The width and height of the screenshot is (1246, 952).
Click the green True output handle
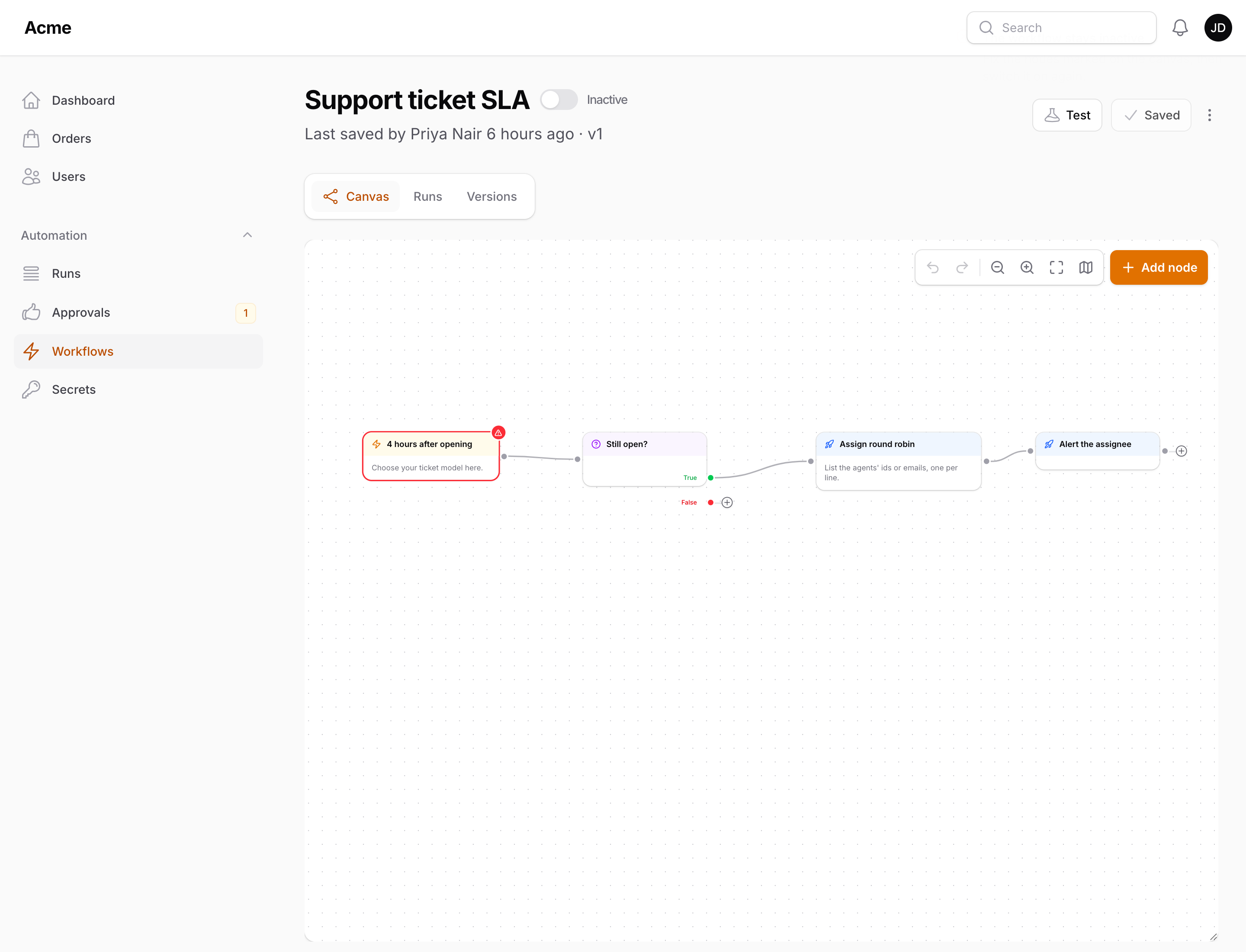pos(710,478)
